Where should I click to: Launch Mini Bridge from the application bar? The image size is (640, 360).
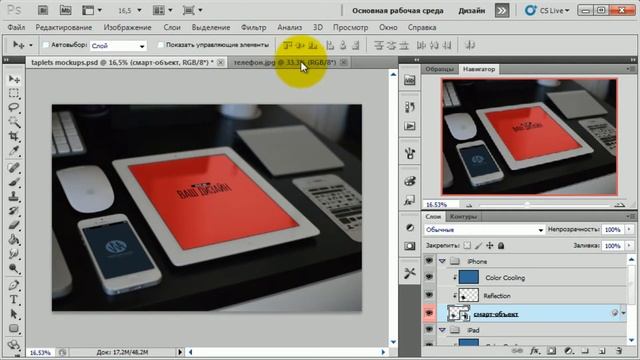coord(65,10)
